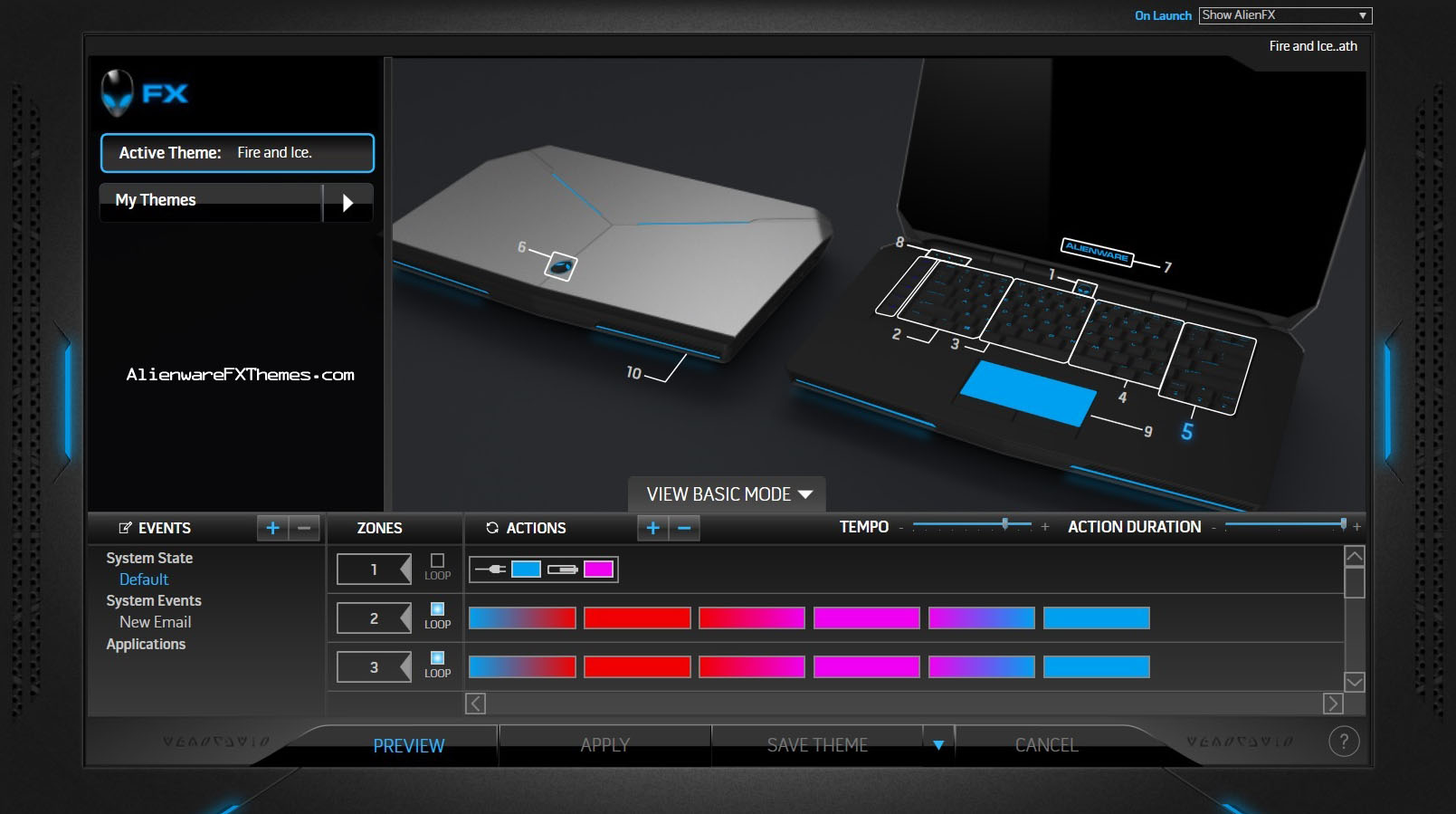Open the On Launch Show AlienFX dropdown
The image size is (1456, 814).
(1285, 15)
